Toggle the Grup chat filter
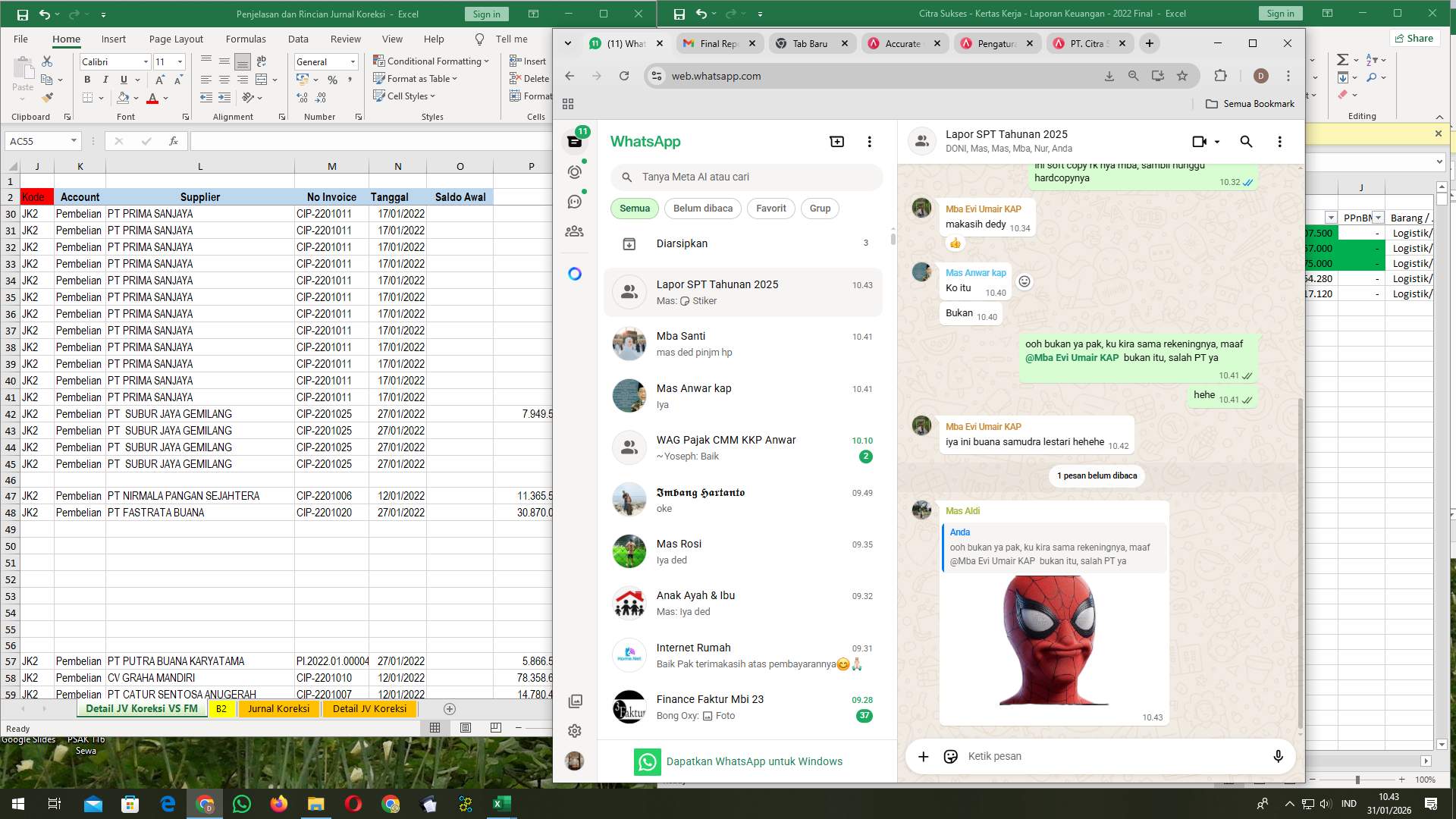1456x819 pixels. pyautogui.click(x=820, y=208)
